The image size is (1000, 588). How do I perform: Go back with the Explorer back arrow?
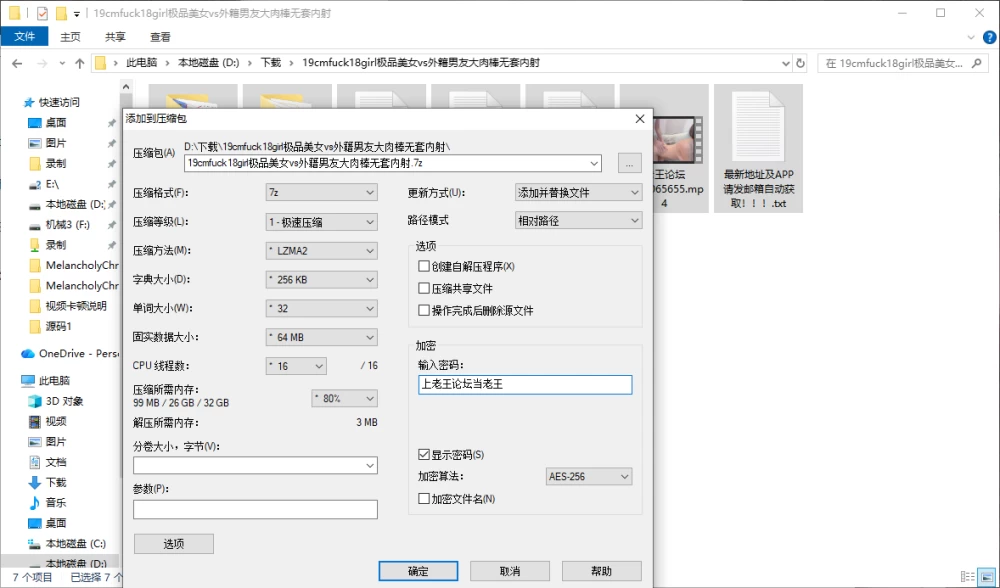click(x=17, y=63)
